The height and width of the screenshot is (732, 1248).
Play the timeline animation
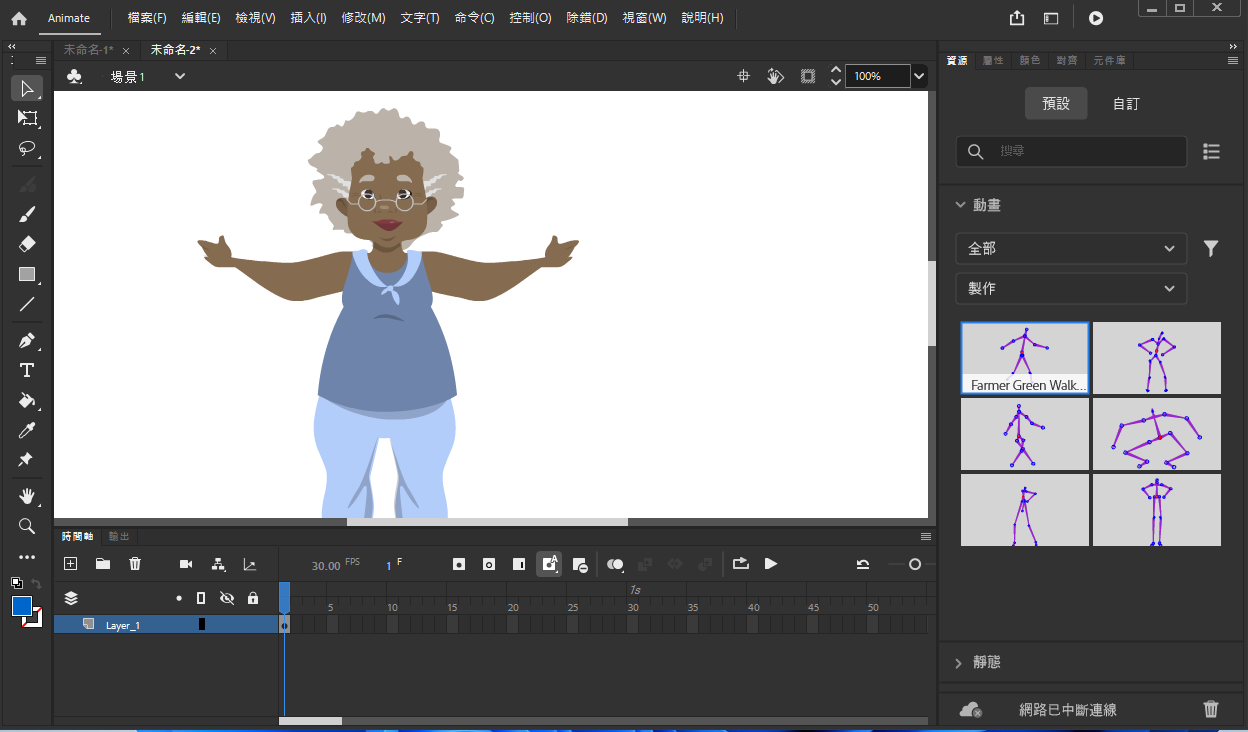(x=771, y=564)
